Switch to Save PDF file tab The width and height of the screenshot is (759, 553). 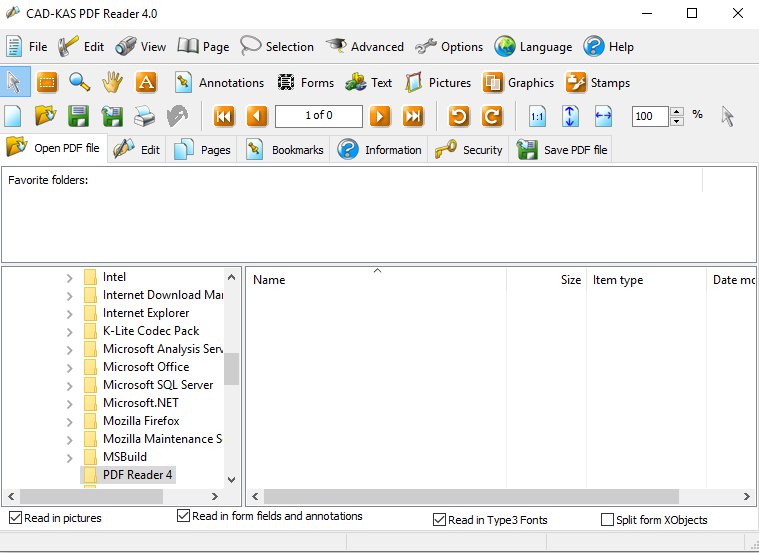(x=561, y=150)
